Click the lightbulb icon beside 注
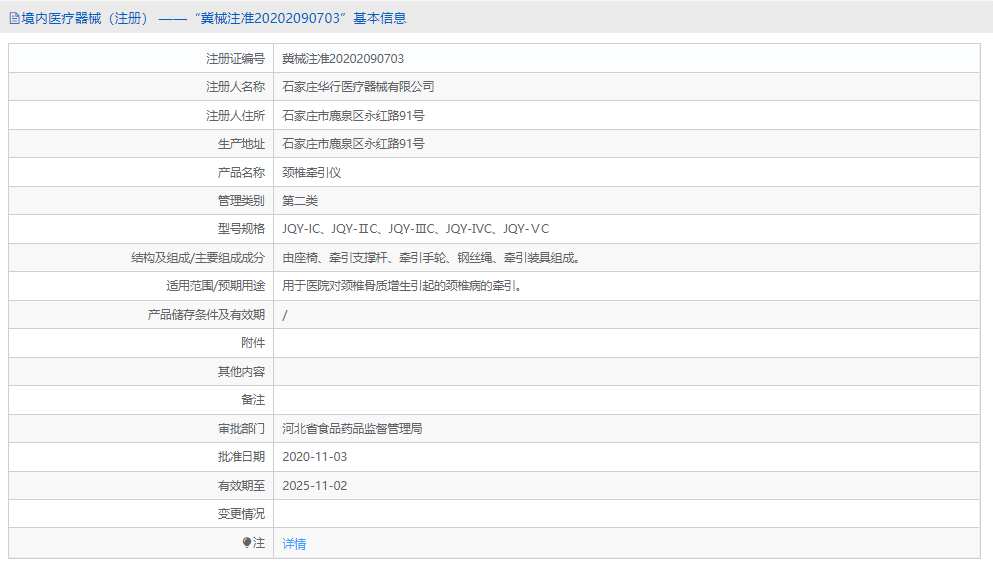The image size is (993, 567). [x=246, y=543]
